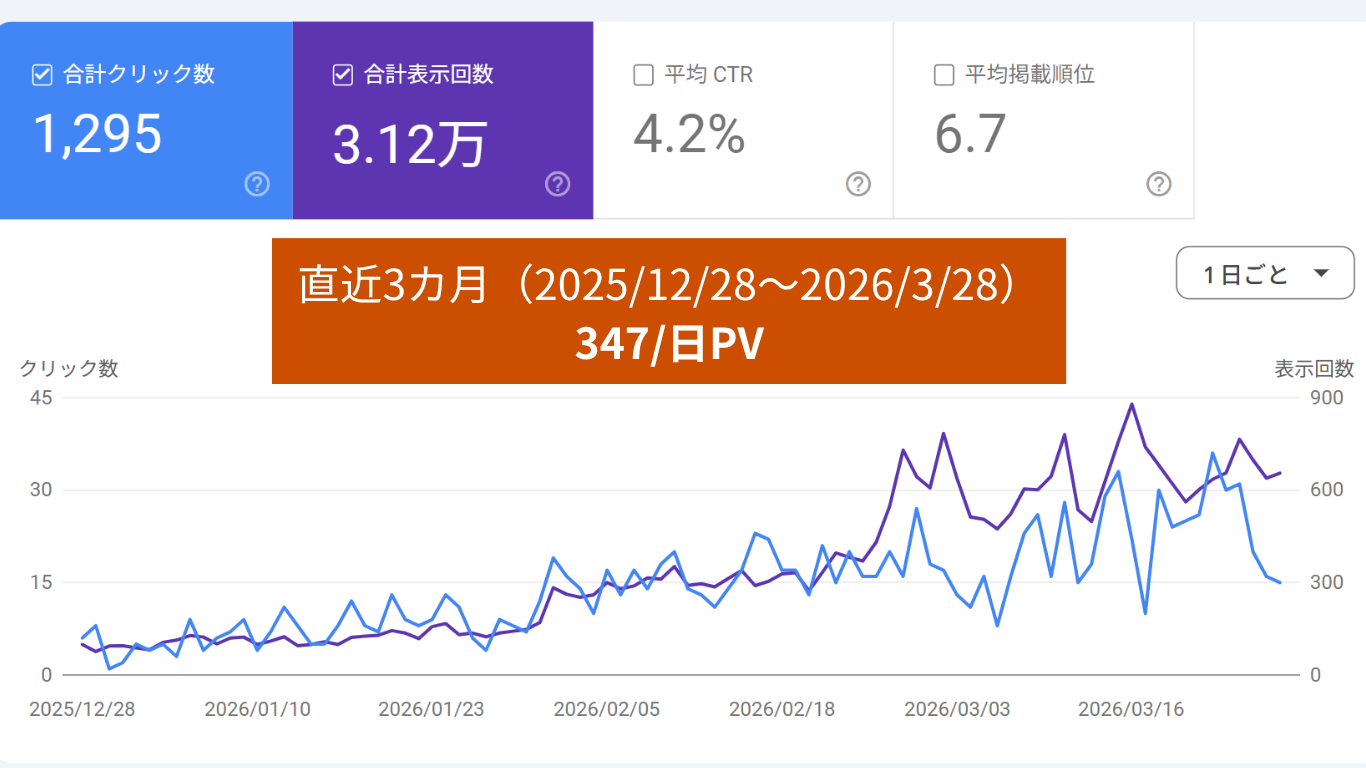Enable the 平均 CTR checkbox

[x=644, y=75]
